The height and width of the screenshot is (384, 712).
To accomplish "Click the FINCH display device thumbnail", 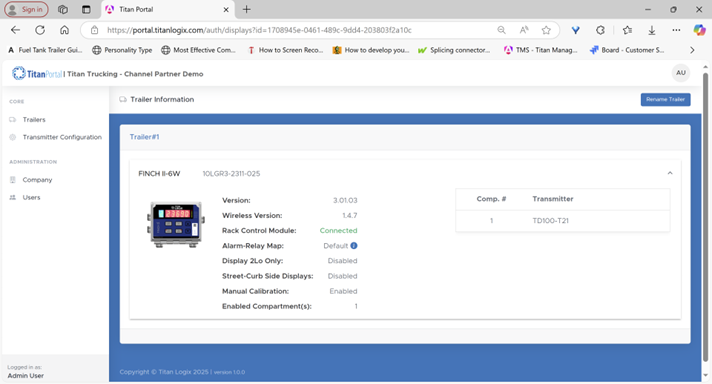I will point(176,224).
